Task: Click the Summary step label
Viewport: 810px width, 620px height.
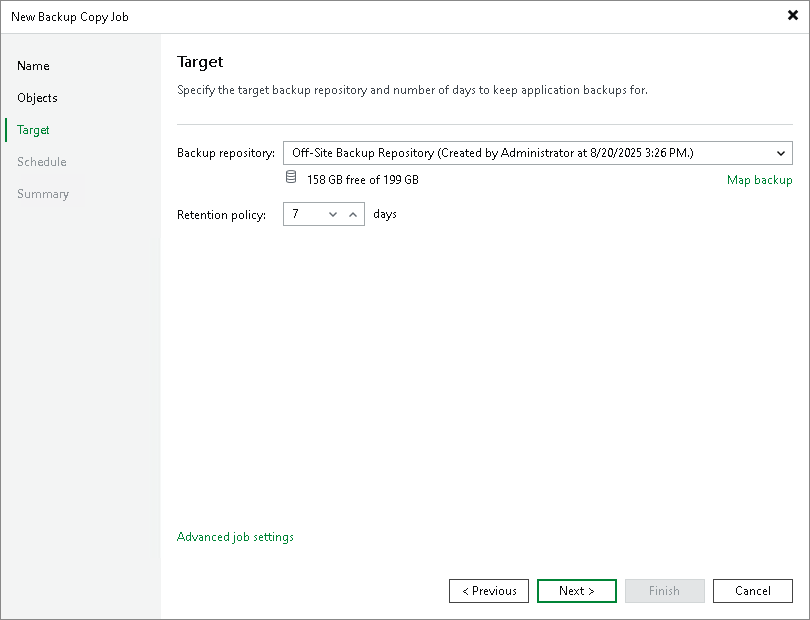Action: click(x=43, y=194)
